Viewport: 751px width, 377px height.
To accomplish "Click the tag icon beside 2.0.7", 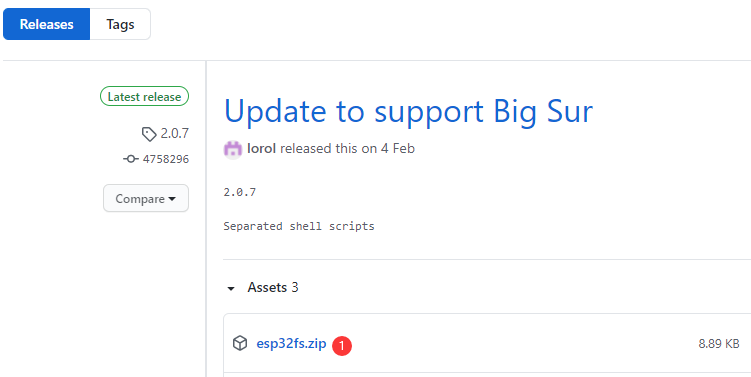I will [149, 134].
